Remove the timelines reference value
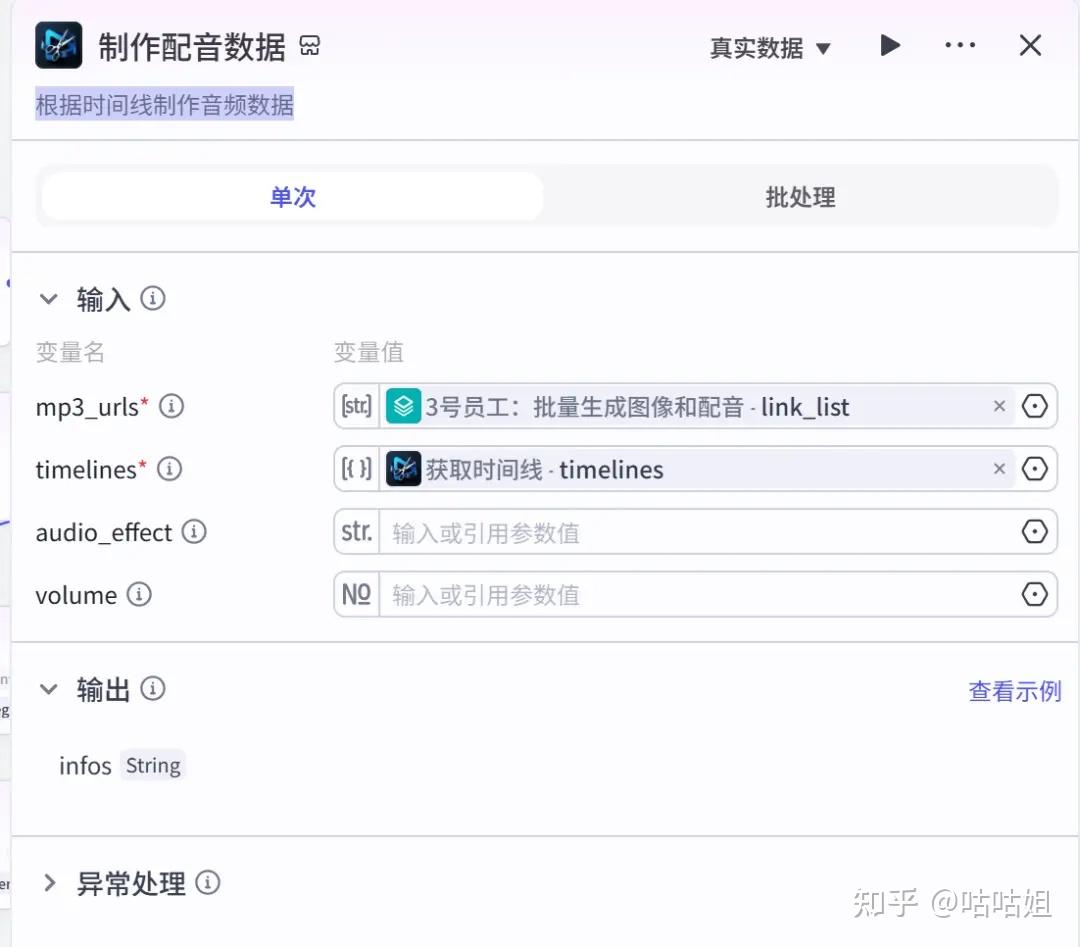 [x=998, y=469]
